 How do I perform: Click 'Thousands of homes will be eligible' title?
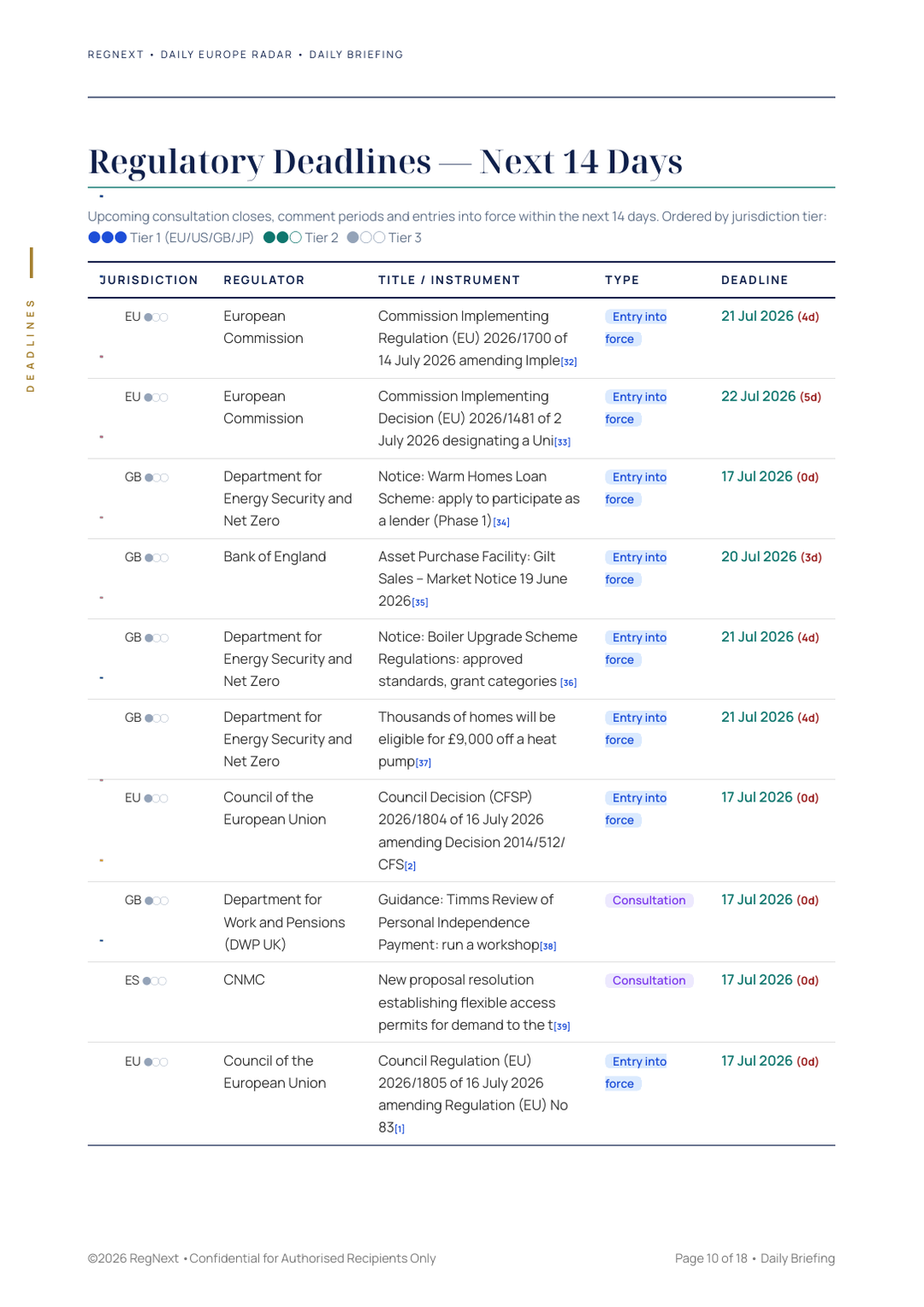(467, 739)
